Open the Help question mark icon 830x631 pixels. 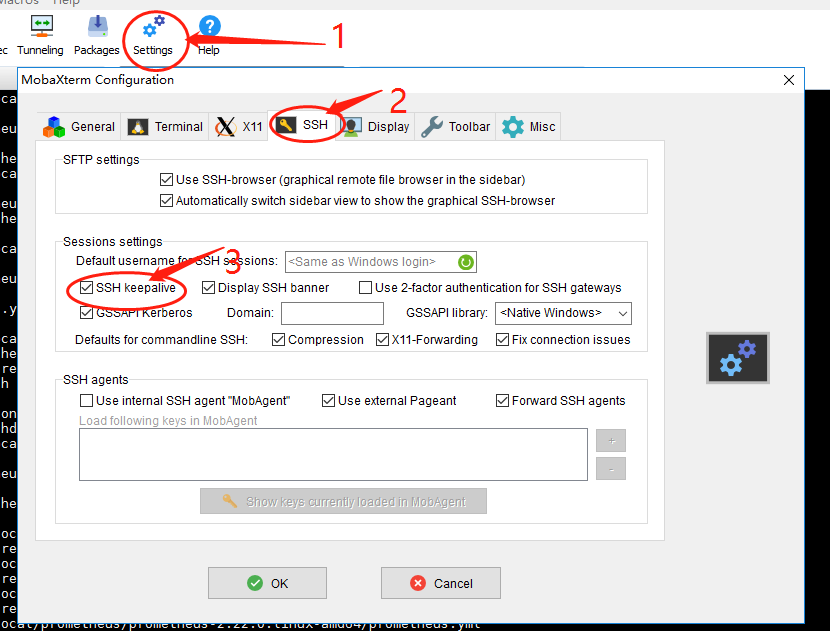pos(209,35)
